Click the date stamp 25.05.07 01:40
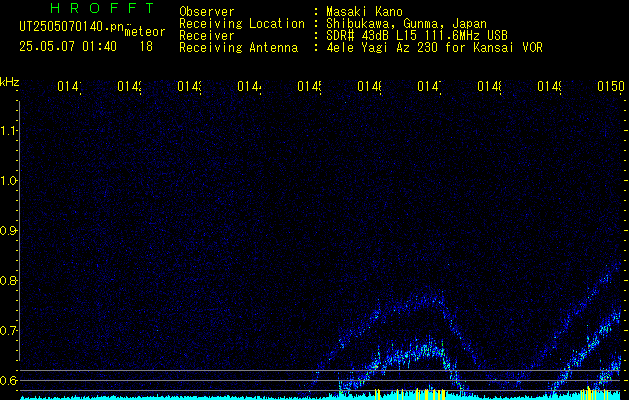The height and width of the screenshot is (400, 629). 68,47
